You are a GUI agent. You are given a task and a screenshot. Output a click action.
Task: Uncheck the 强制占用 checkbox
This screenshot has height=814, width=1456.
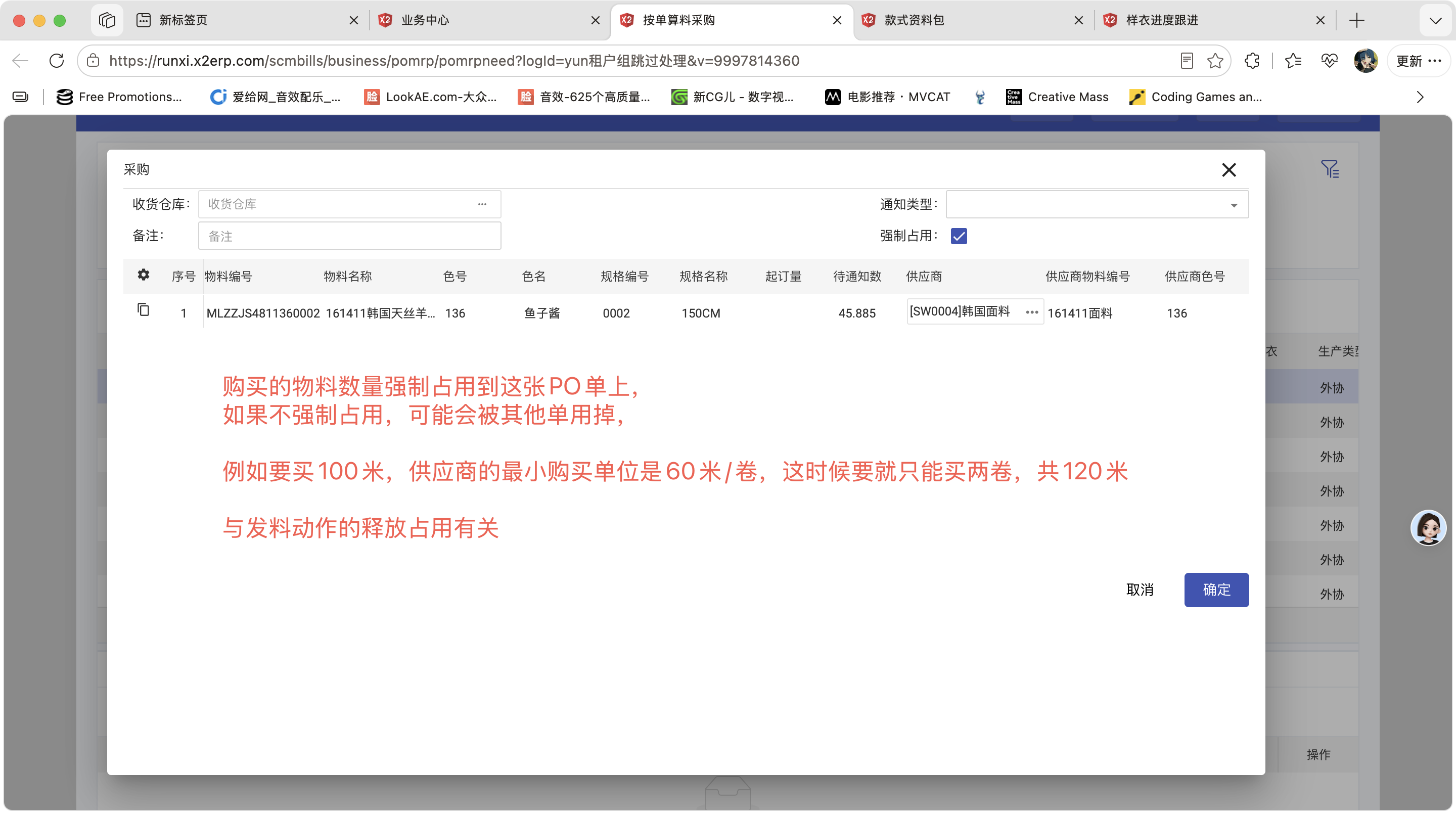(959, 236)
